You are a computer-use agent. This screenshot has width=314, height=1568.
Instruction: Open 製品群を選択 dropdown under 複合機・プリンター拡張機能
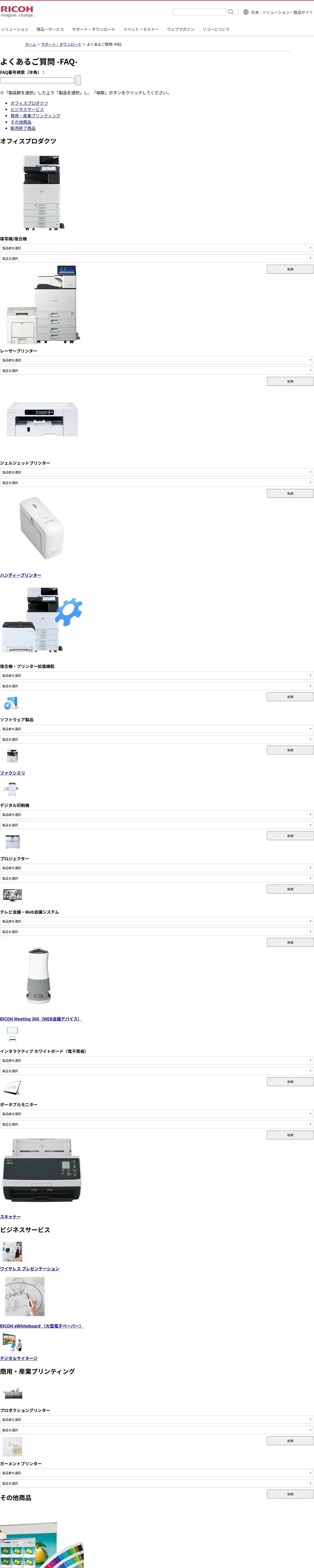tap(157, 675)
